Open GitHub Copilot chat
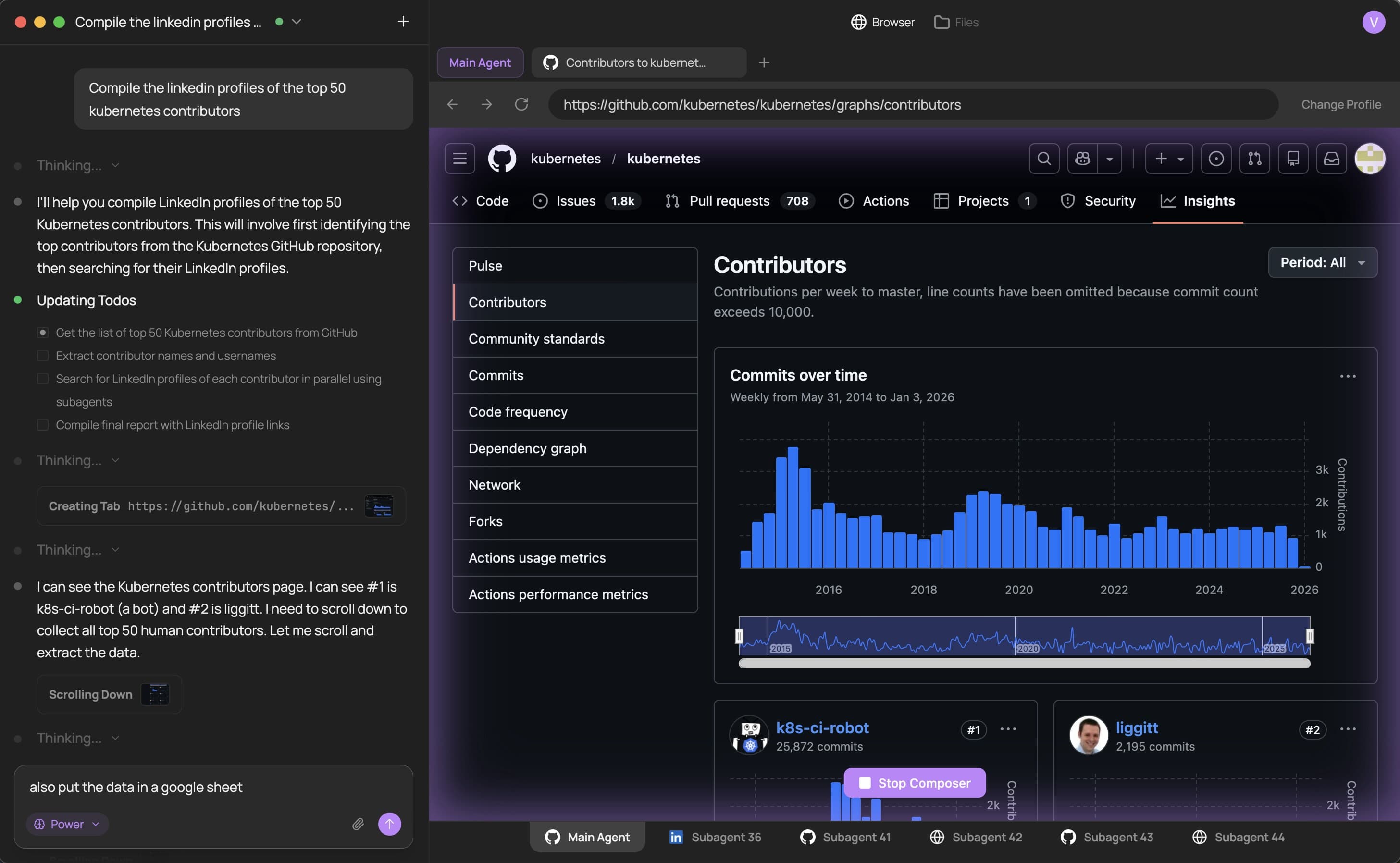Viewport: 1400px width, 863px height. coord(1083,159)
